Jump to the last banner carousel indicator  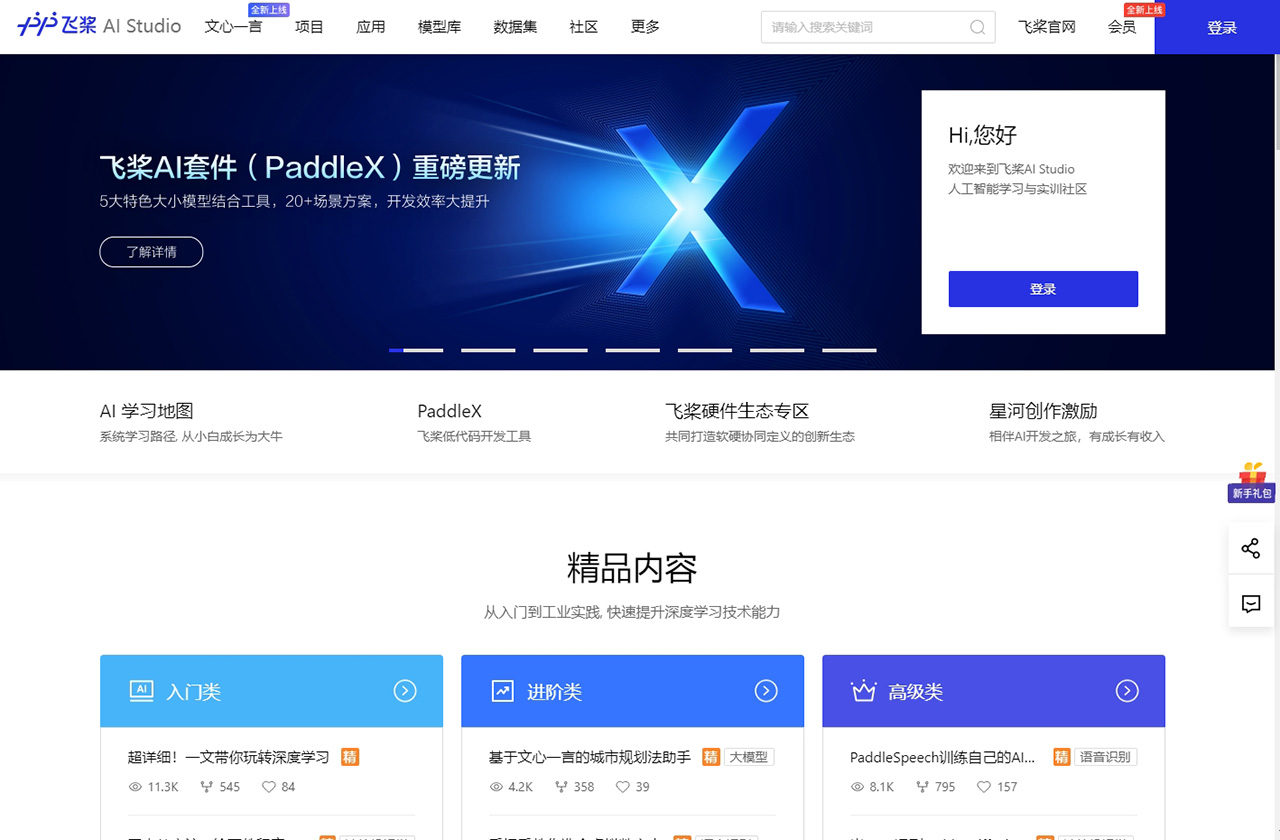[849, 350]
